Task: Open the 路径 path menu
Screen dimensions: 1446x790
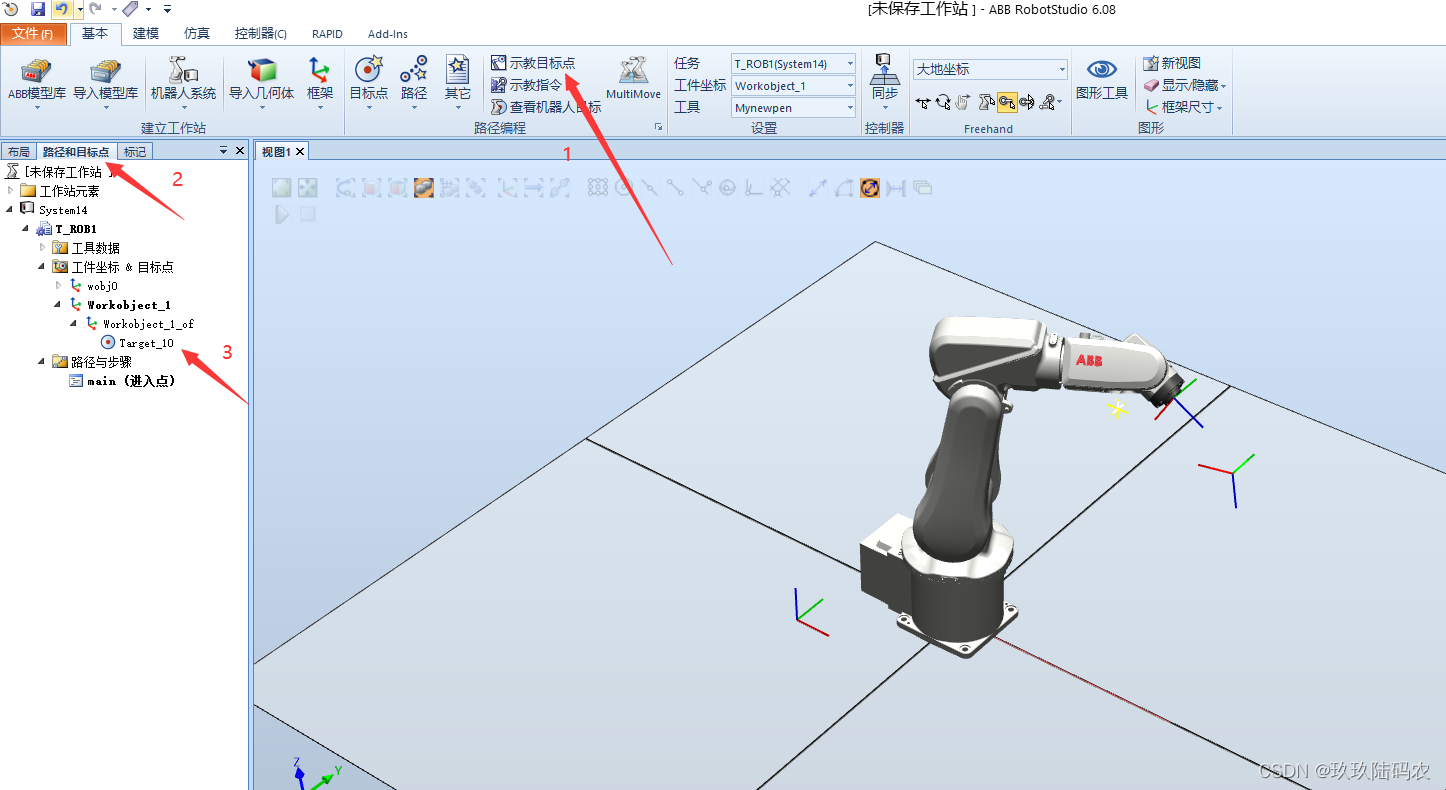Action: (x=414, y=80)
